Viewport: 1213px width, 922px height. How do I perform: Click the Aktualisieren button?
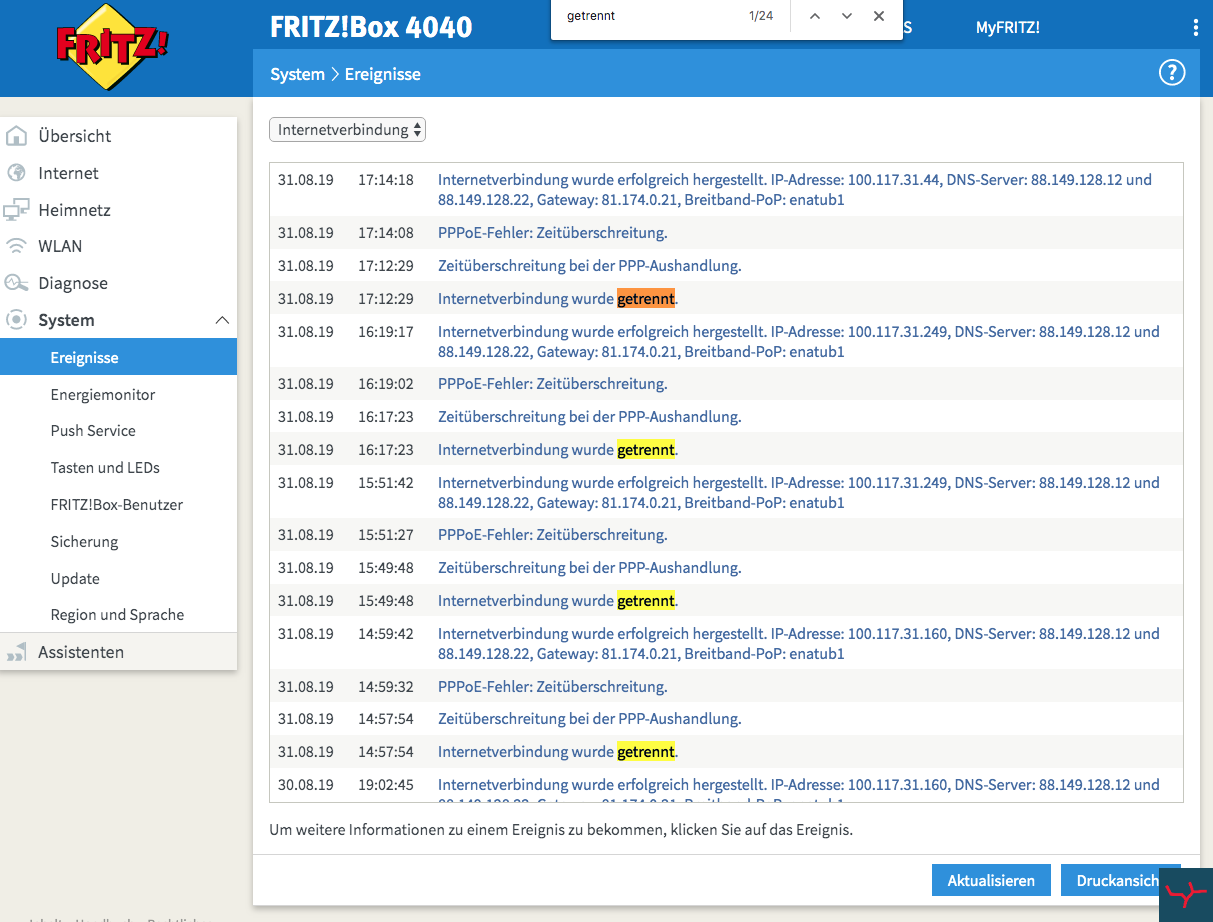(x=991, y=881)
